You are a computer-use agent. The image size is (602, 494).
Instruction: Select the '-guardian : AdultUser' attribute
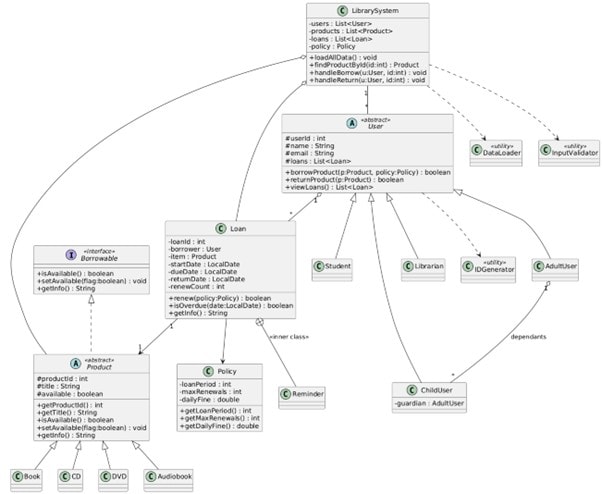[x=429, y=403]
